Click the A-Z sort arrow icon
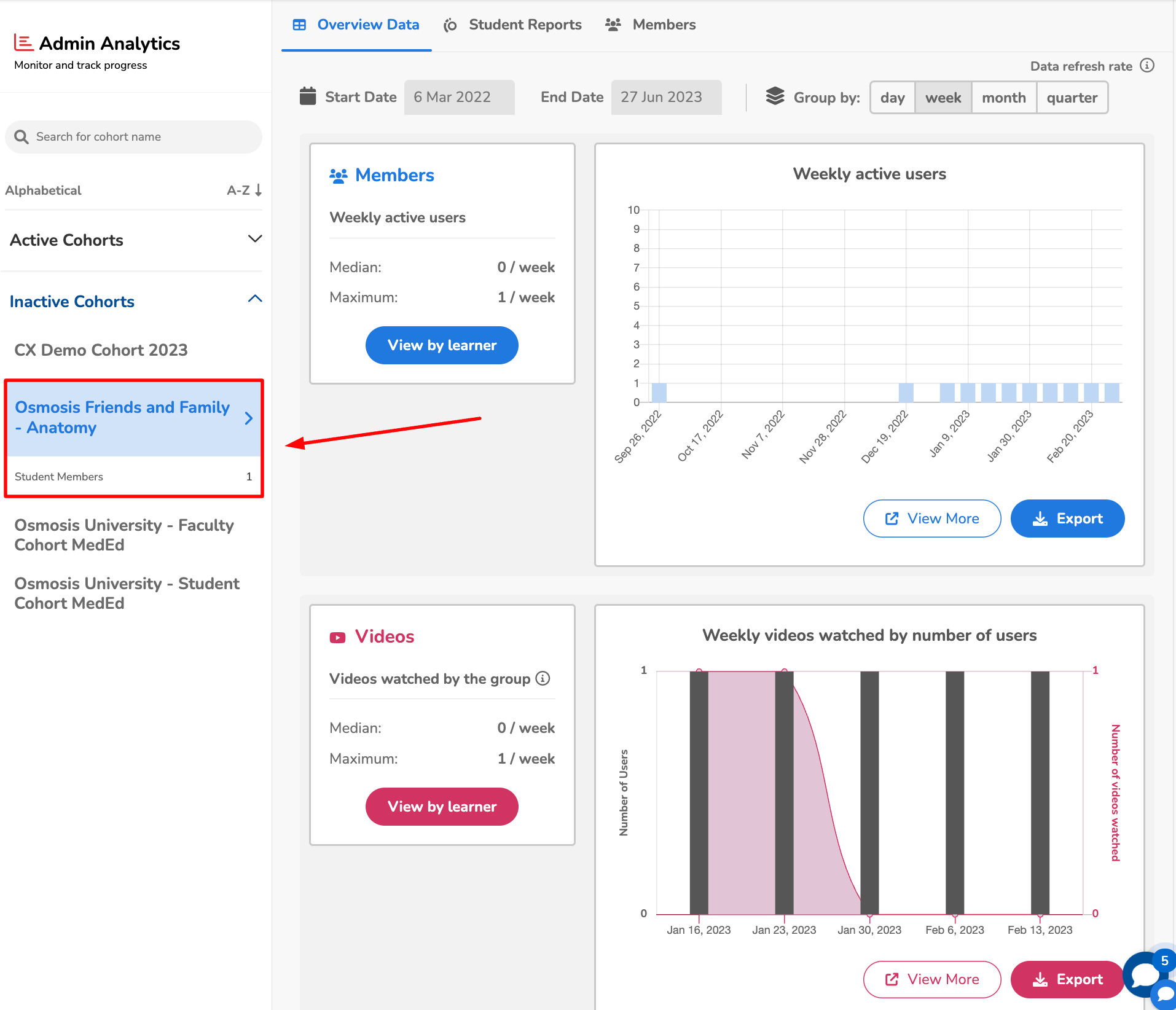Viewport: 1176px width, 1010px height. click(x=259, y=190)
